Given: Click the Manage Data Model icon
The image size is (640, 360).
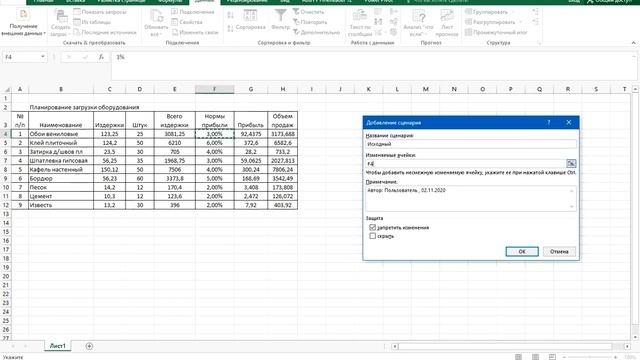Looking at the screenshot, I should [x=393, y=32].
